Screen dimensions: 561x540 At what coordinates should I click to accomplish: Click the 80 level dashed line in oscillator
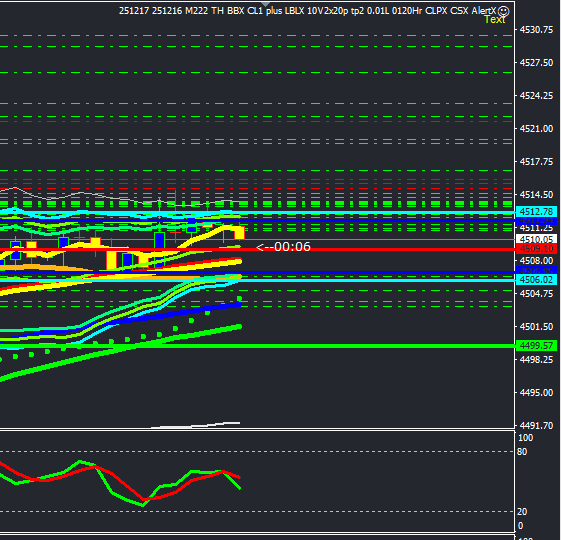click(x=257, y=452)
